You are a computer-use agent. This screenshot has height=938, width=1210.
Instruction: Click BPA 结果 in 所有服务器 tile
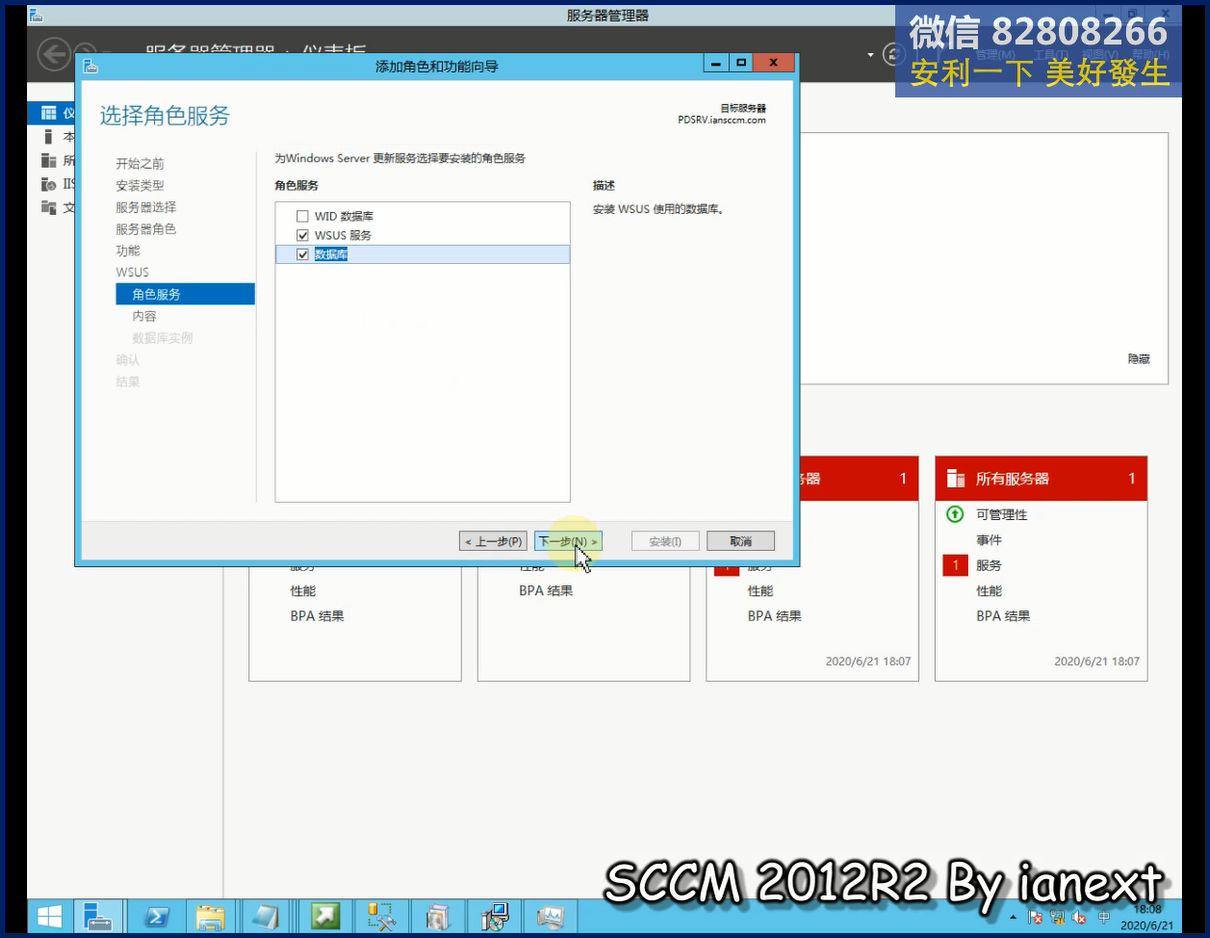pos(1003,616)
